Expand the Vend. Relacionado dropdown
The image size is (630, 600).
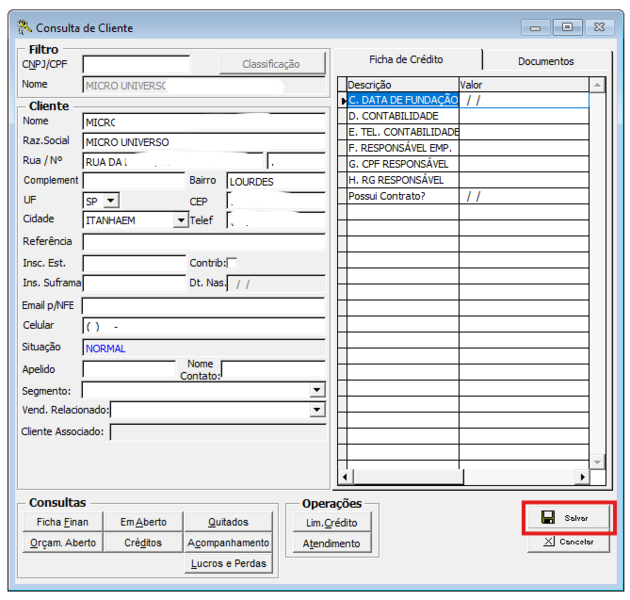tap(317, 410)
